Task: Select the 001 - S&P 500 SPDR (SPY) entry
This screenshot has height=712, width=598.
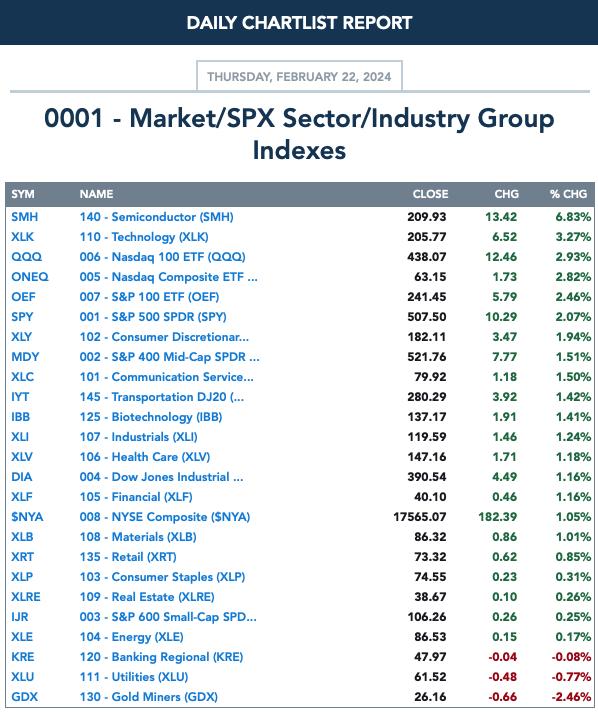Action: 153,317
